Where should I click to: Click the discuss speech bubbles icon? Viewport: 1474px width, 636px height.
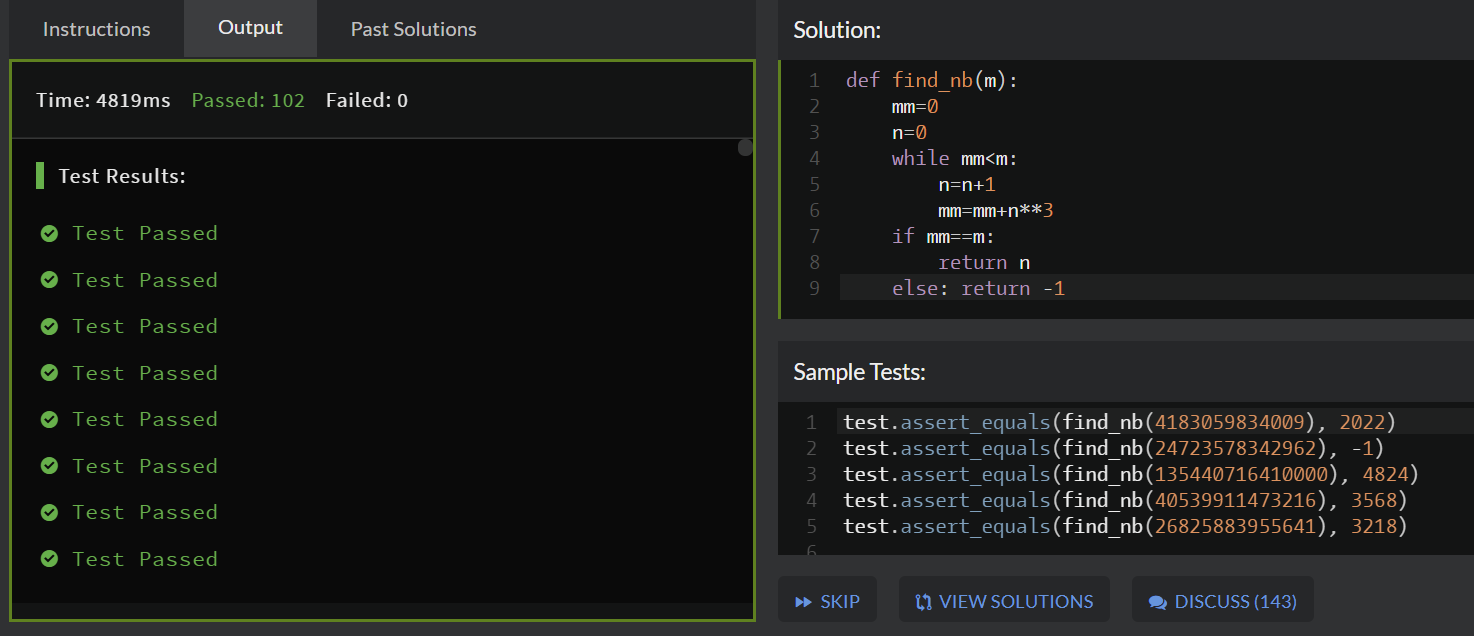coord(1158,602)
